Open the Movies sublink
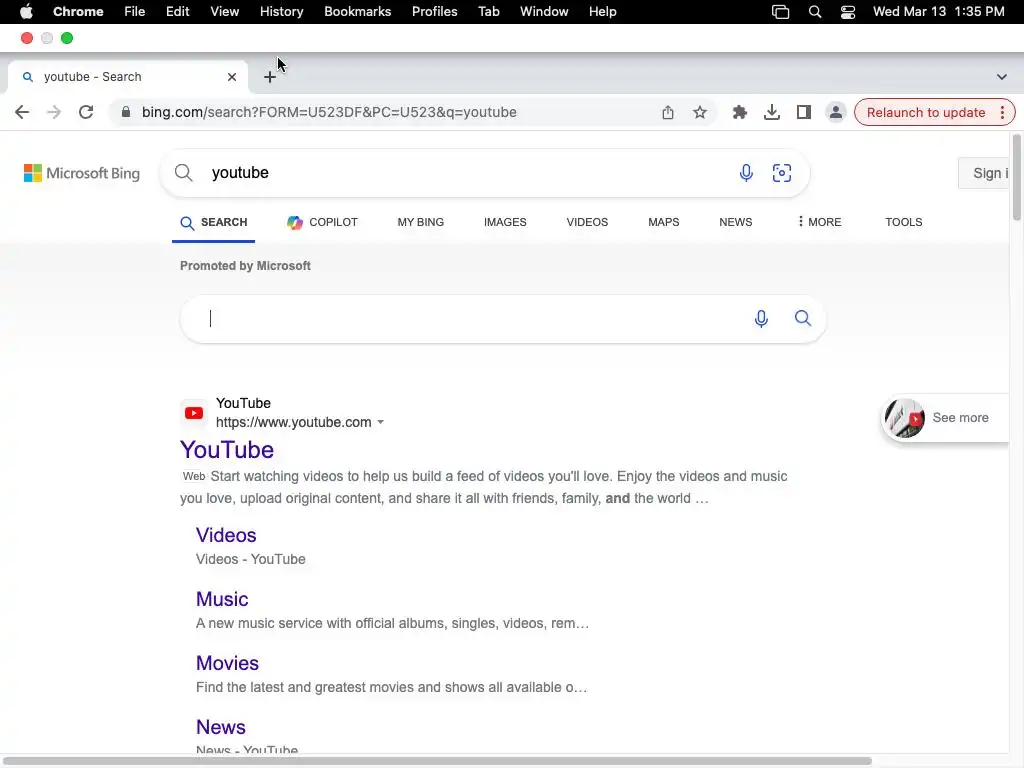1024x768 pixels. [227, 663]
